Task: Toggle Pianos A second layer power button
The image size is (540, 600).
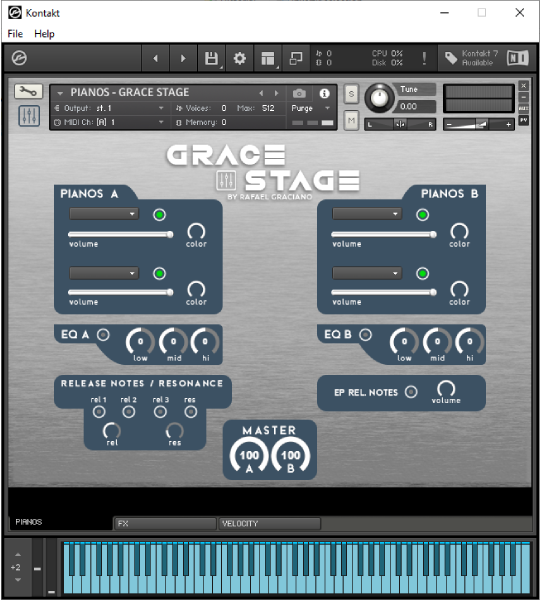Action: (x=159, y=274)
